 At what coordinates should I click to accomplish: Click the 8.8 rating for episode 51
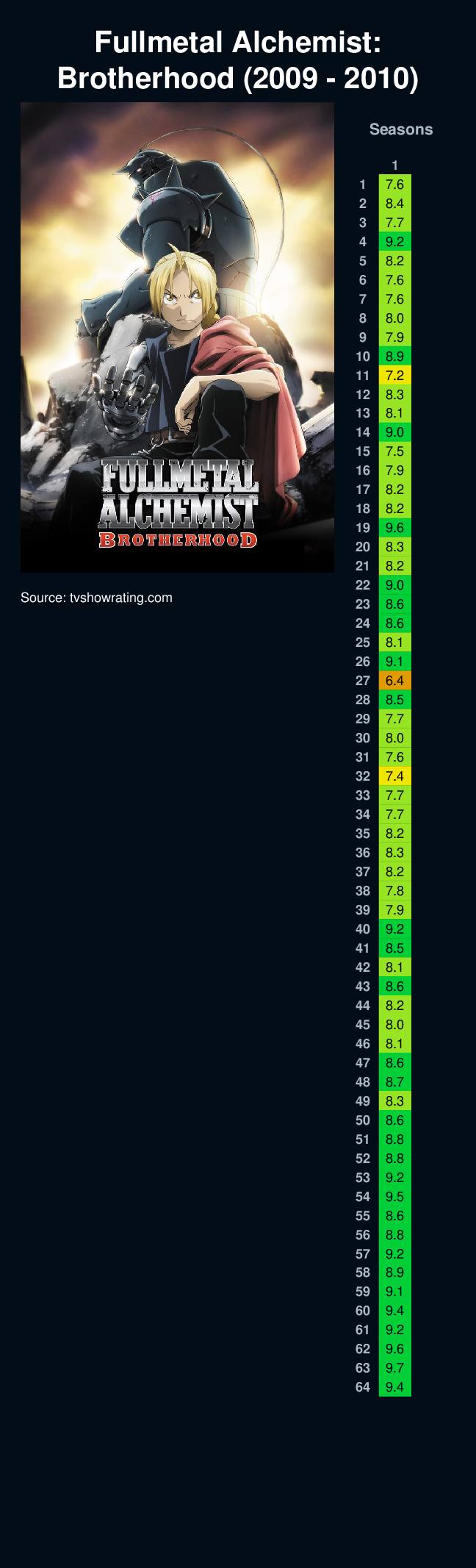(x=394, y=1139)
